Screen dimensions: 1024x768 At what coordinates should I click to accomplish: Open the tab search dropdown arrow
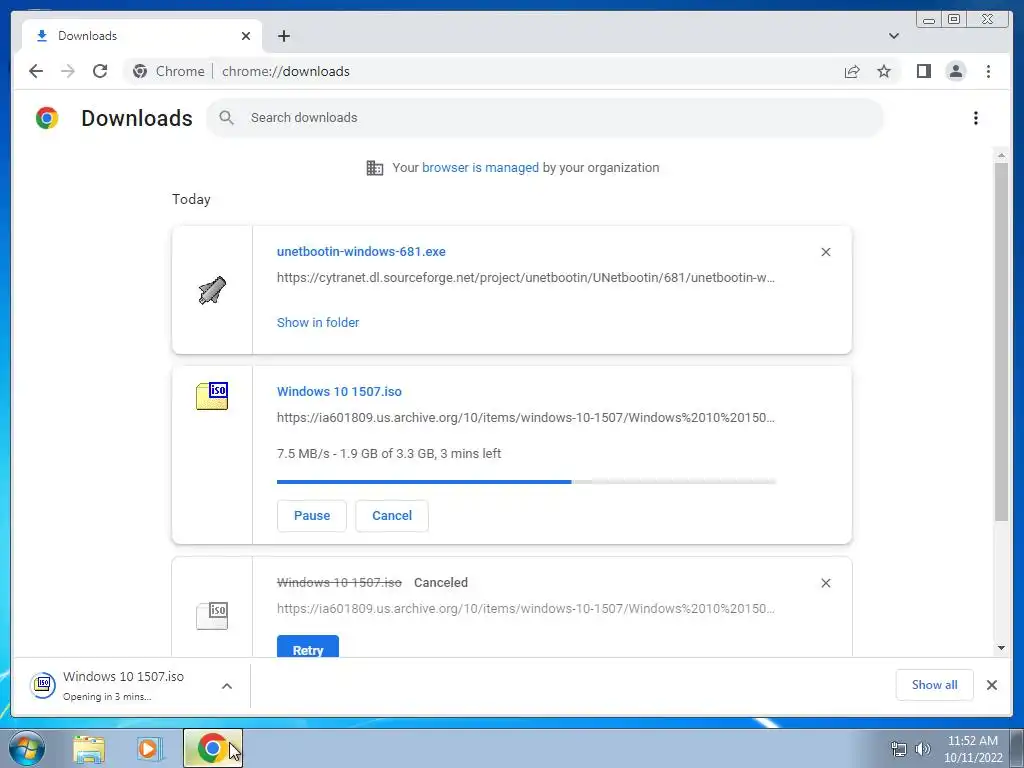[894, 36]
